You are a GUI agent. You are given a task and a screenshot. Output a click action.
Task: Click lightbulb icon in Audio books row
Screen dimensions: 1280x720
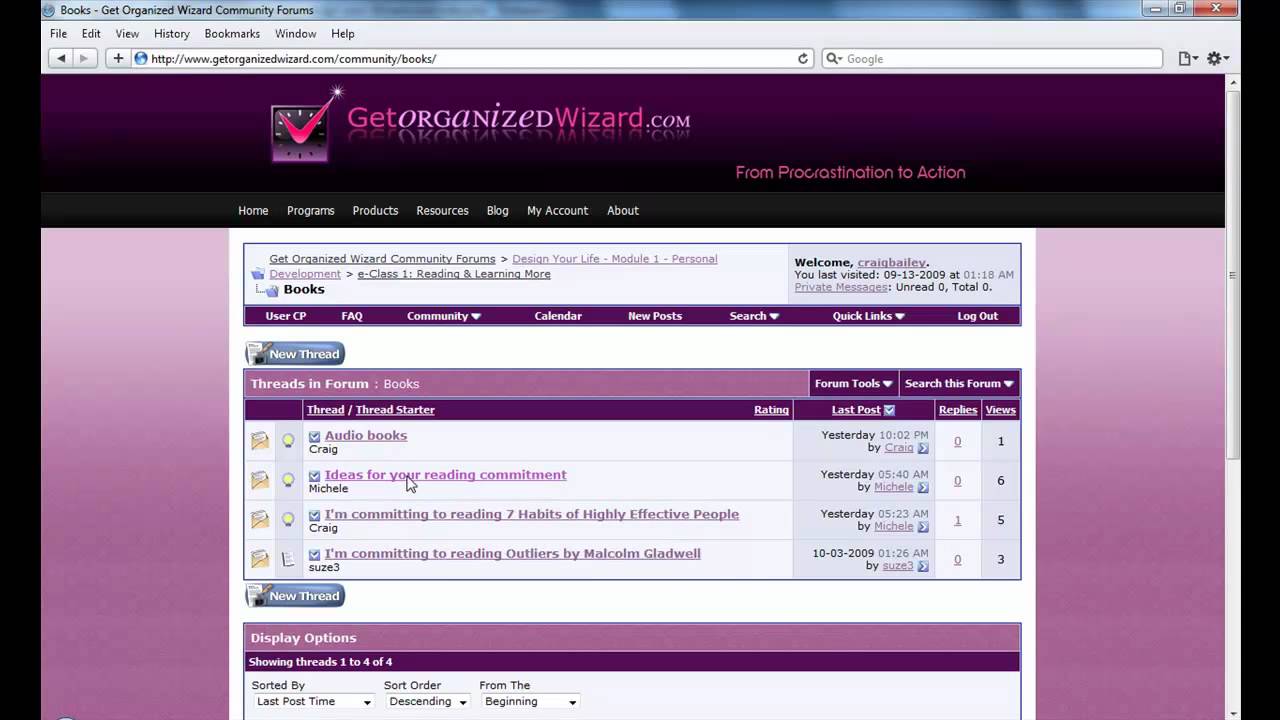pyautogui.click(x=288, y=441)
